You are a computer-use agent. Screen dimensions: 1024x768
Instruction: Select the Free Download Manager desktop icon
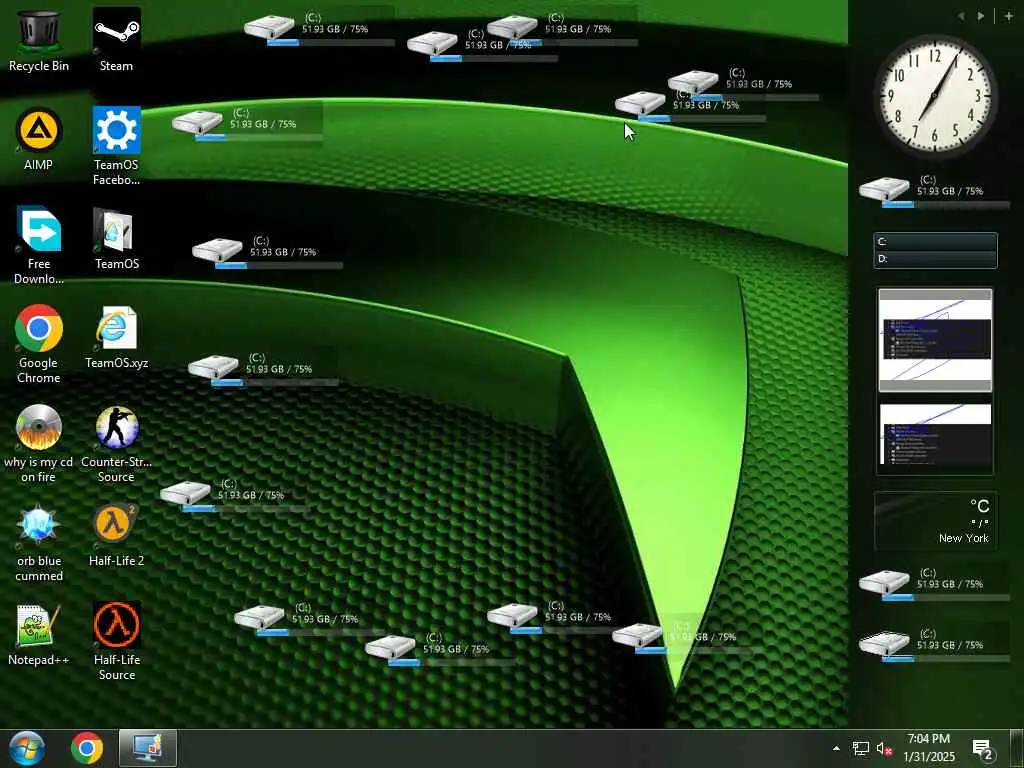pos(39,245)
